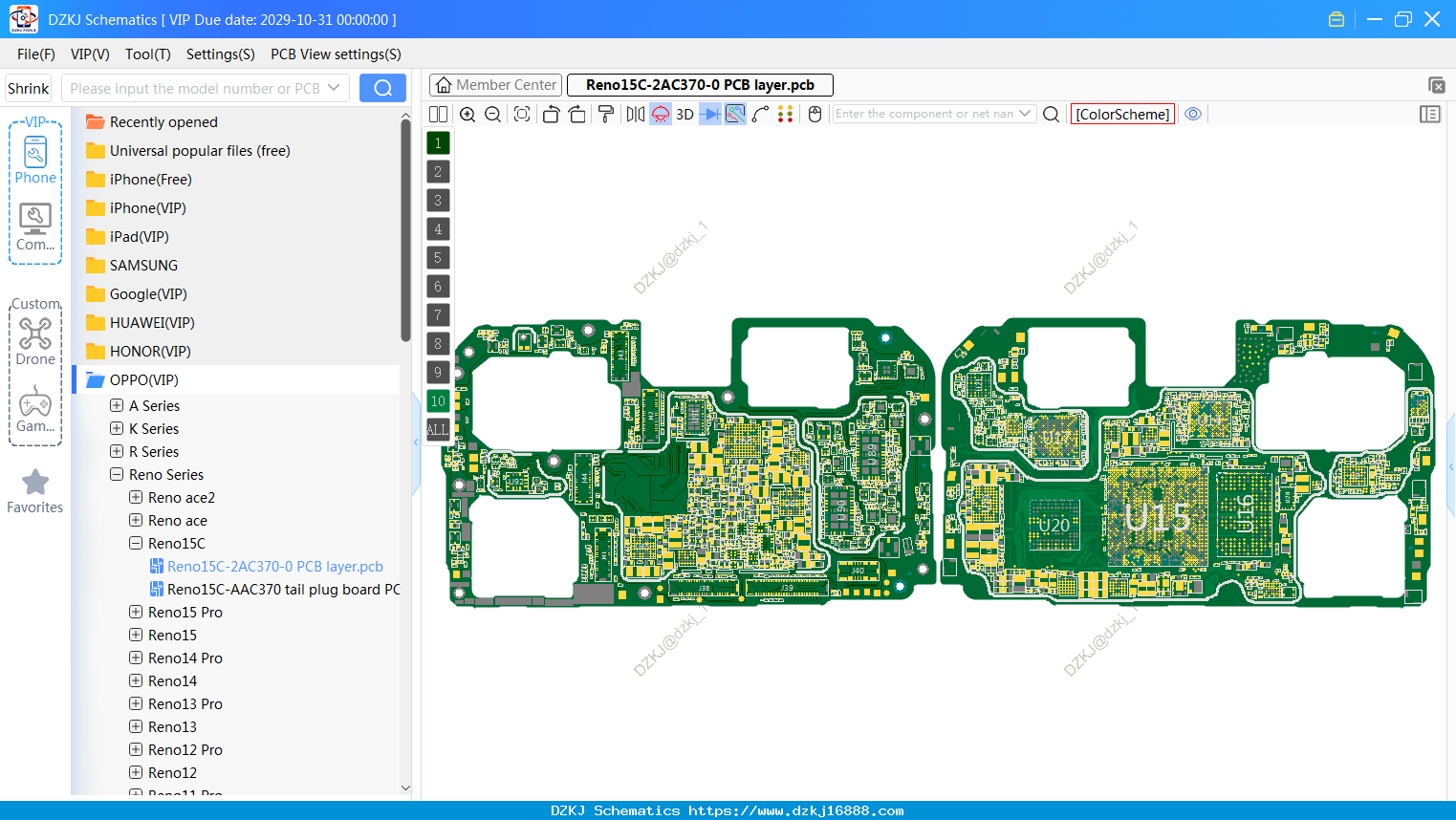Click the U20 chip on the PCB
Image resolution: width=1456 pixels, height=820 pixels.
pos(1054,525)
